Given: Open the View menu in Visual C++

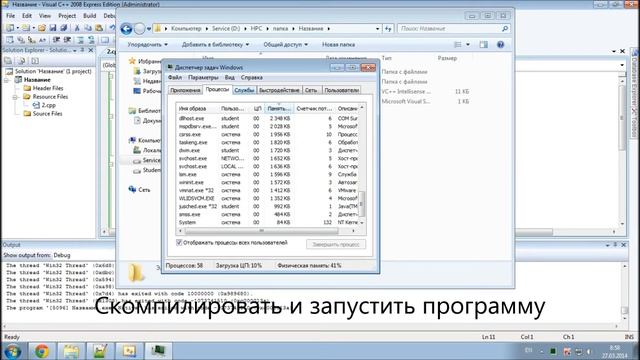Looking at the screenshot, I should (x=45, y=16).
